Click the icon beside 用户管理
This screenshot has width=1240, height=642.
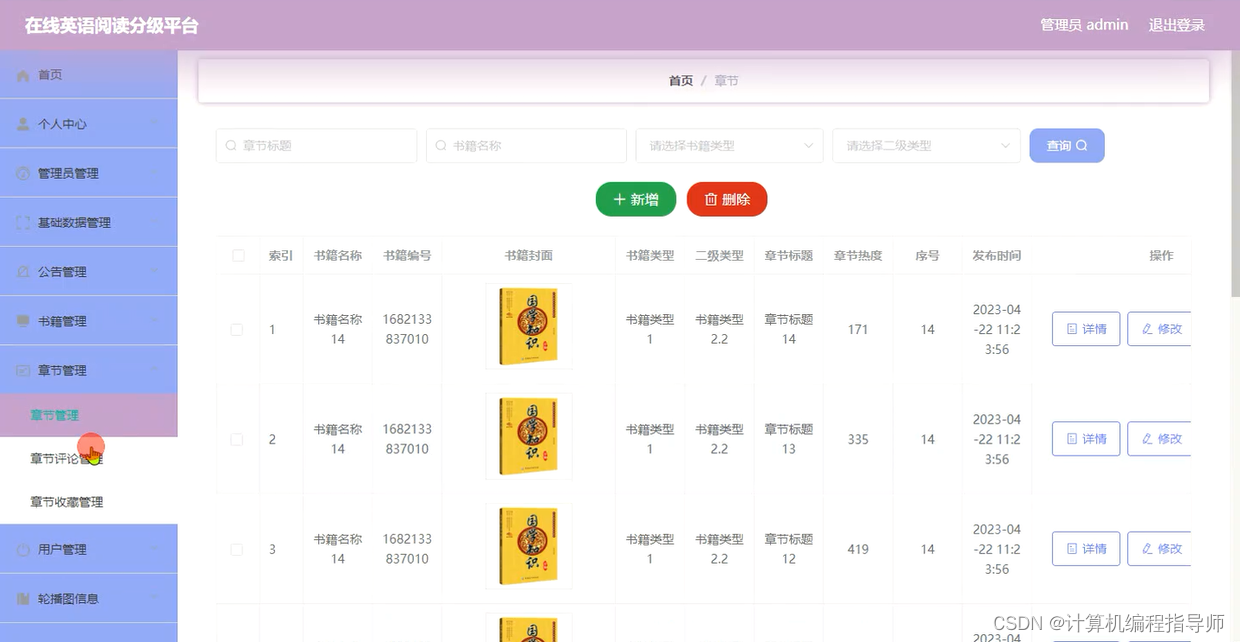click(x=23, y=549)
